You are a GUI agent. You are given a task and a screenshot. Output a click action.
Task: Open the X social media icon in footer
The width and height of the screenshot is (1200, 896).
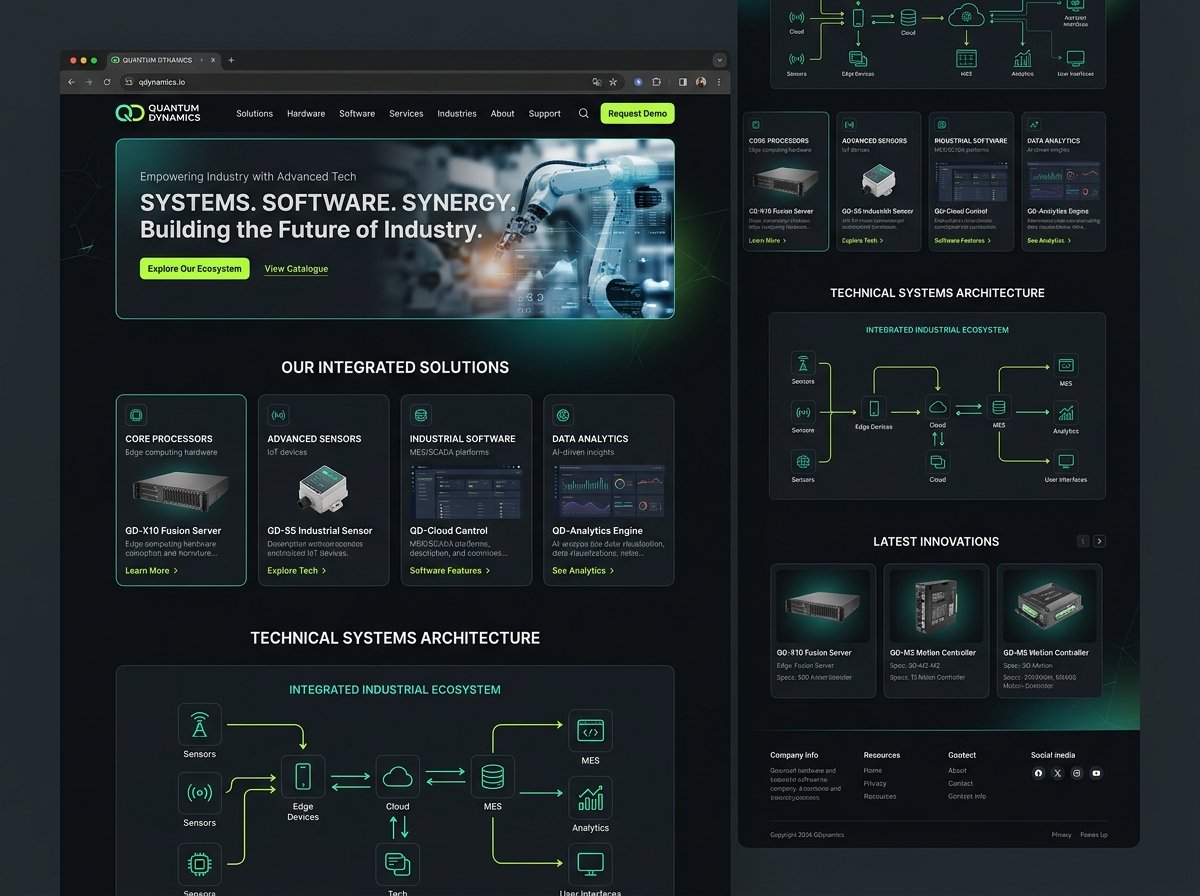tap(1057, 773)
